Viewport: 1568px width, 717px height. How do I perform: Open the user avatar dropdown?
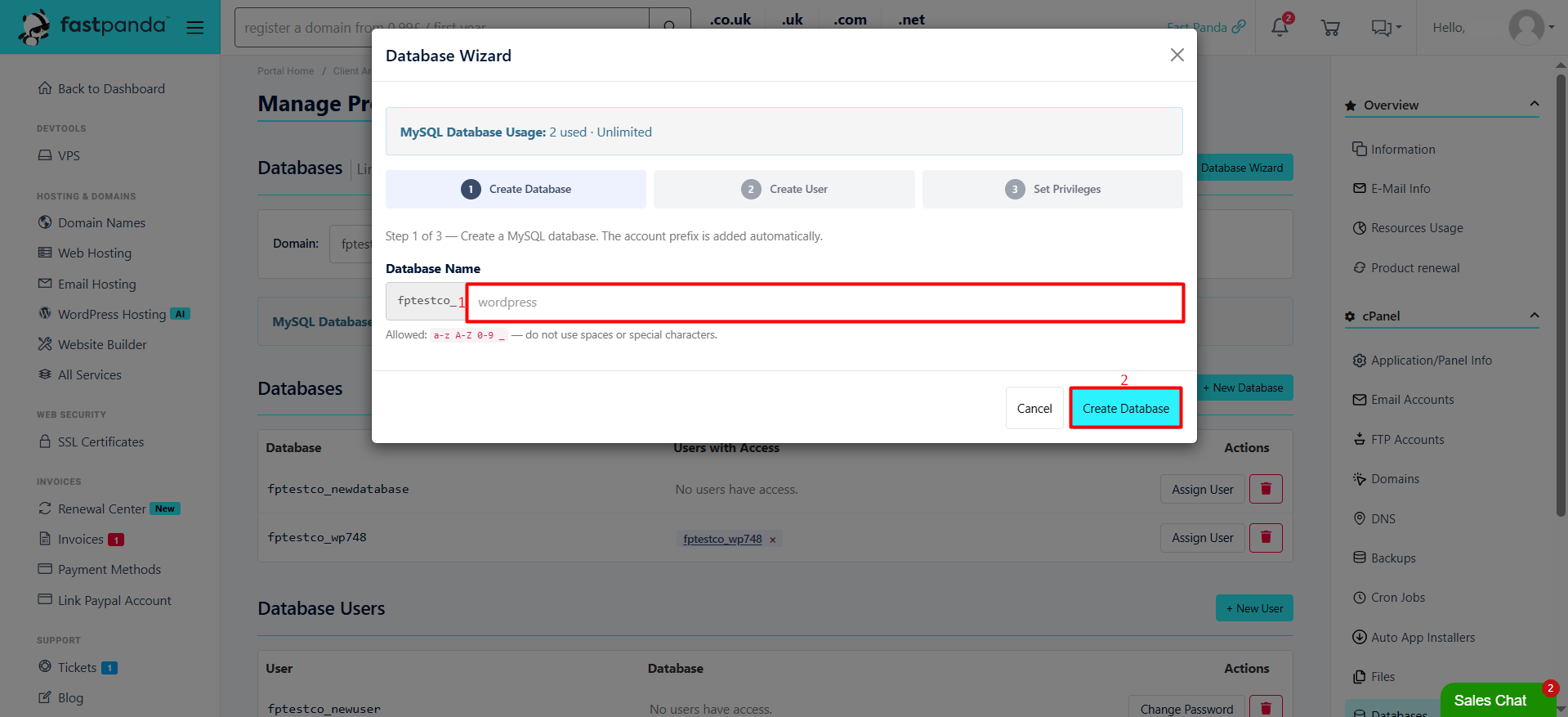(1530, 27)
